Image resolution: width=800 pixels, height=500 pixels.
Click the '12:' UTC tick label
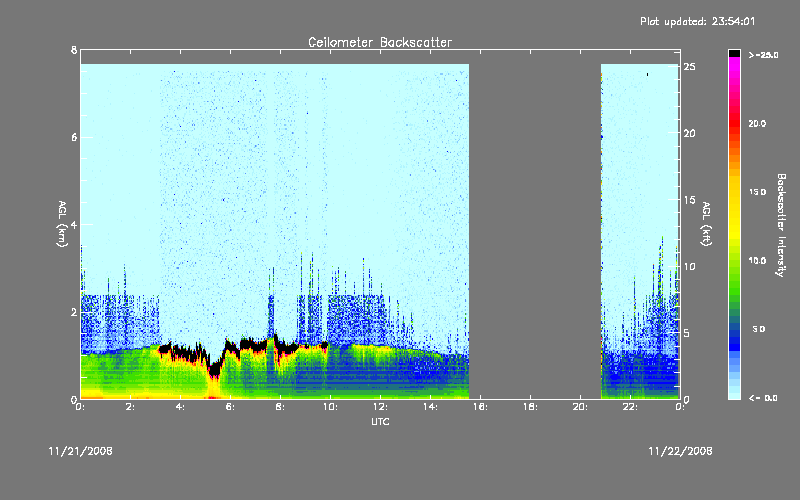381,407
